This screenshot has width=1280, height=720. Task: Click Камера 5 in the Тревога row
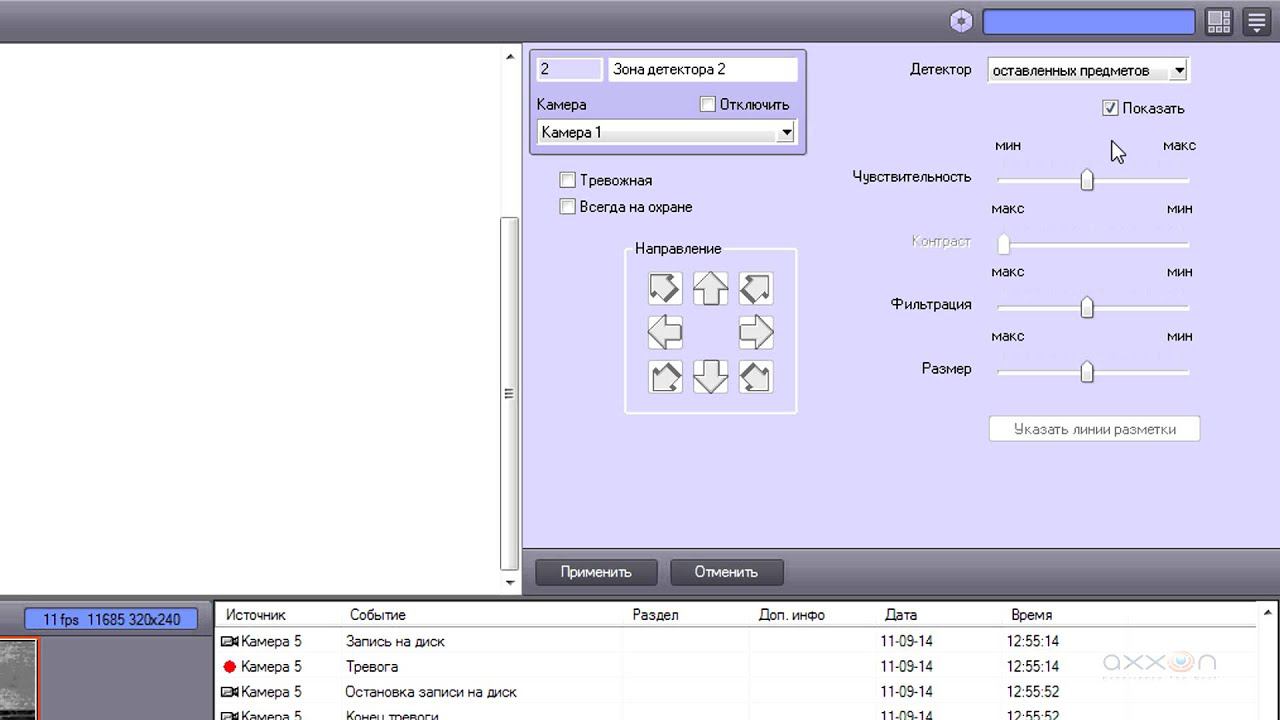coord(271,666)
